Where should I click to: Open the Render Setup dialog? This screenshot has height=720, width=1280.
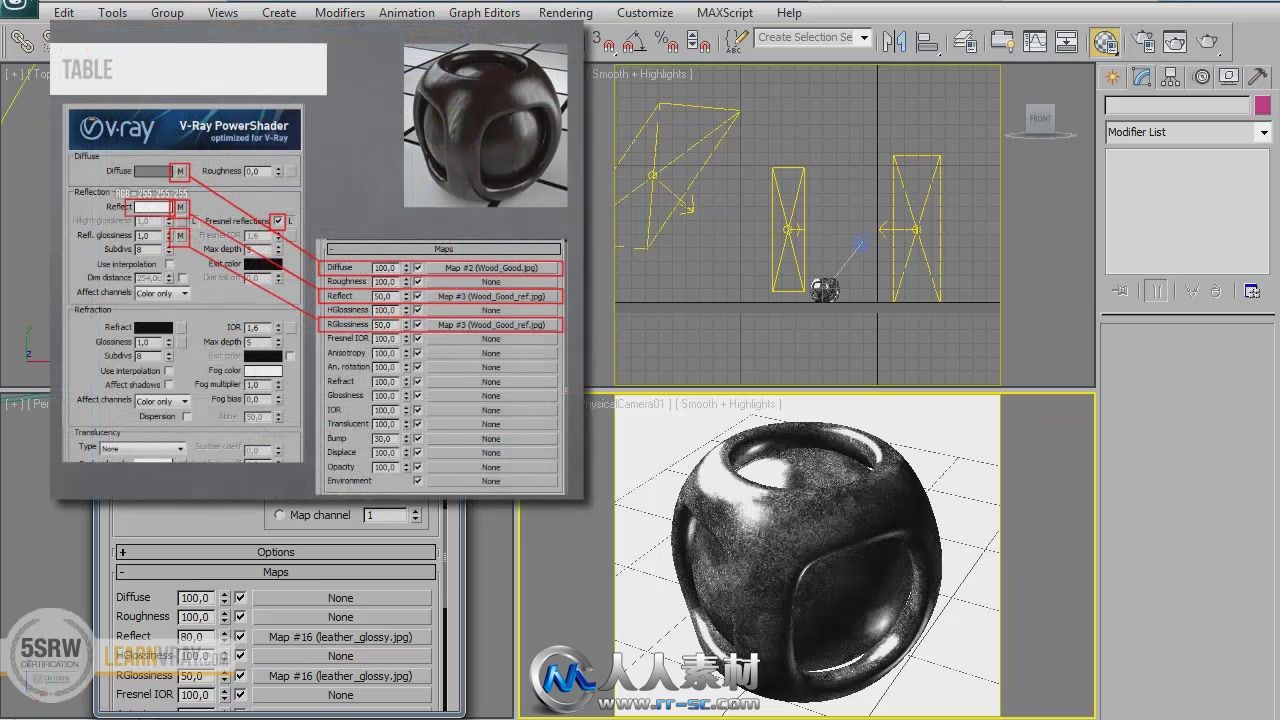click(x=1143, y=41)
